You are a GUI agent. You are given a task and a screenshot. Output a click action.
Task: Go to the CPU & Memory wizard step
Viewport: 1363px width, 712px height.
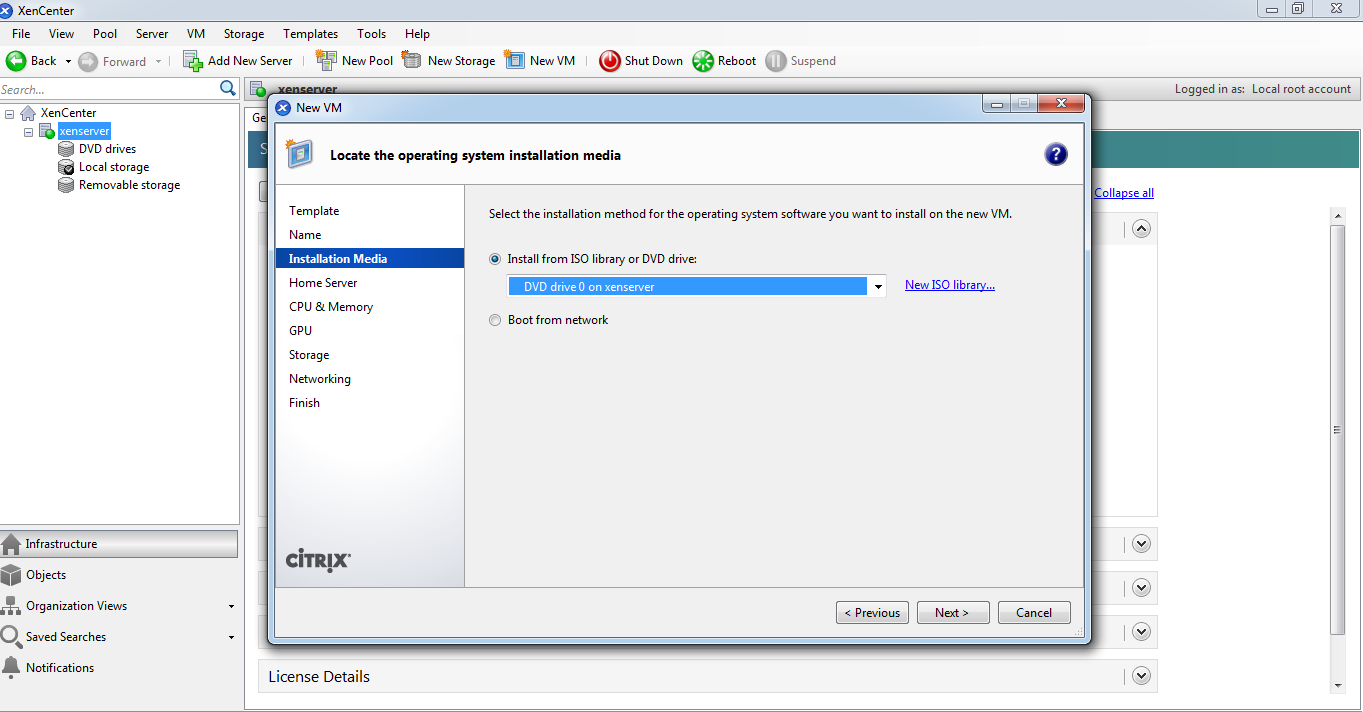331,307
